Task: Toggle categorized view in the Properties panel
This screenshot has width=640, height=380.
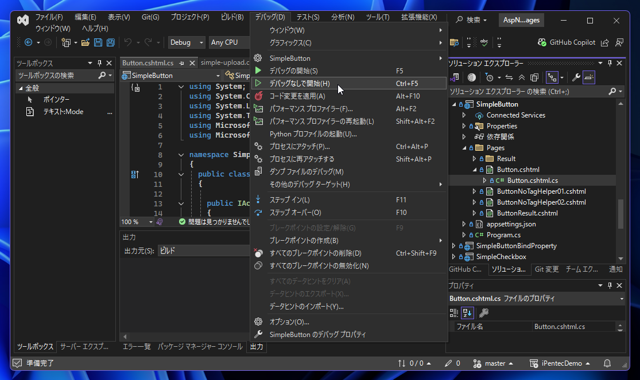Action: pyautogui.click(x=454, y=313)
